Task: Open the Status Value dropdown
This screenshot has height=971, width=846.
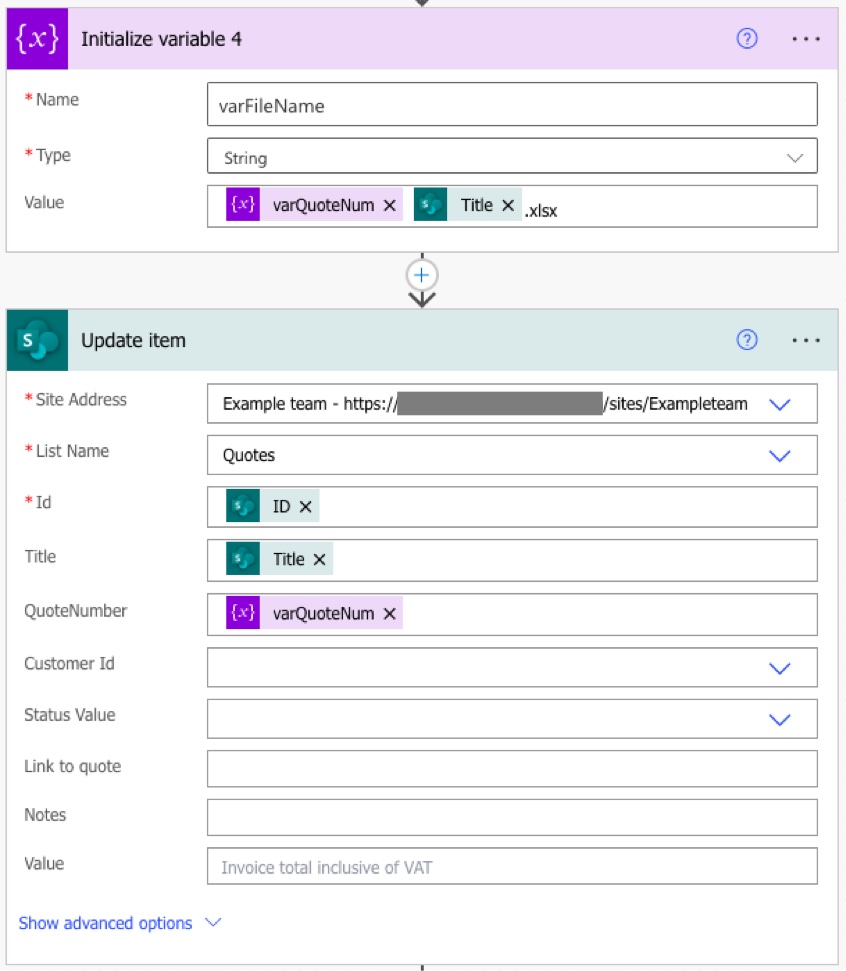Action: tap(779, 719)
